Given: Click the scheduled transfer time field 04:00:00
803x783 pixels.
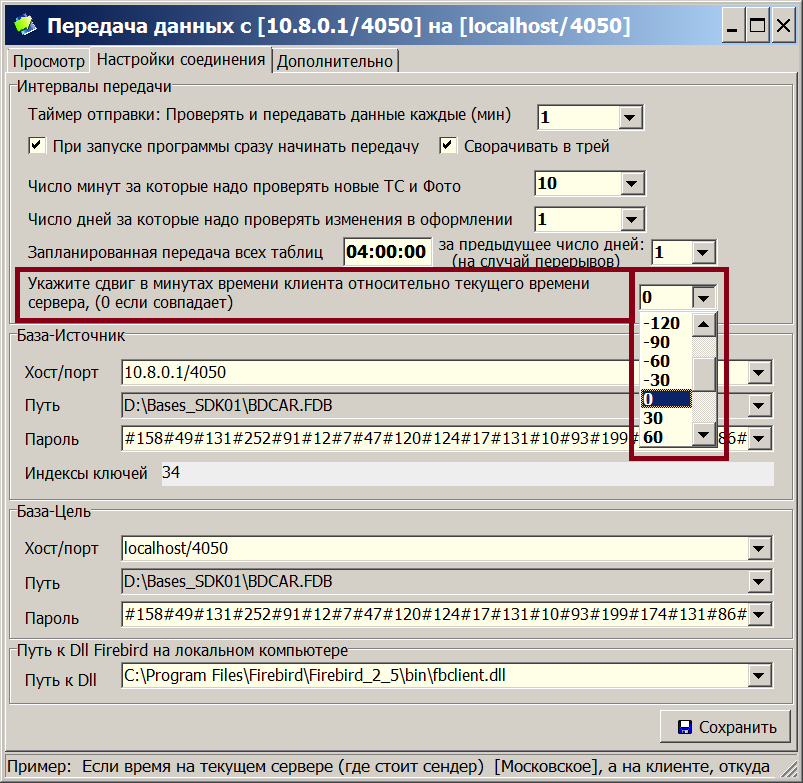Looking at the screenshot, I should 387,252.
